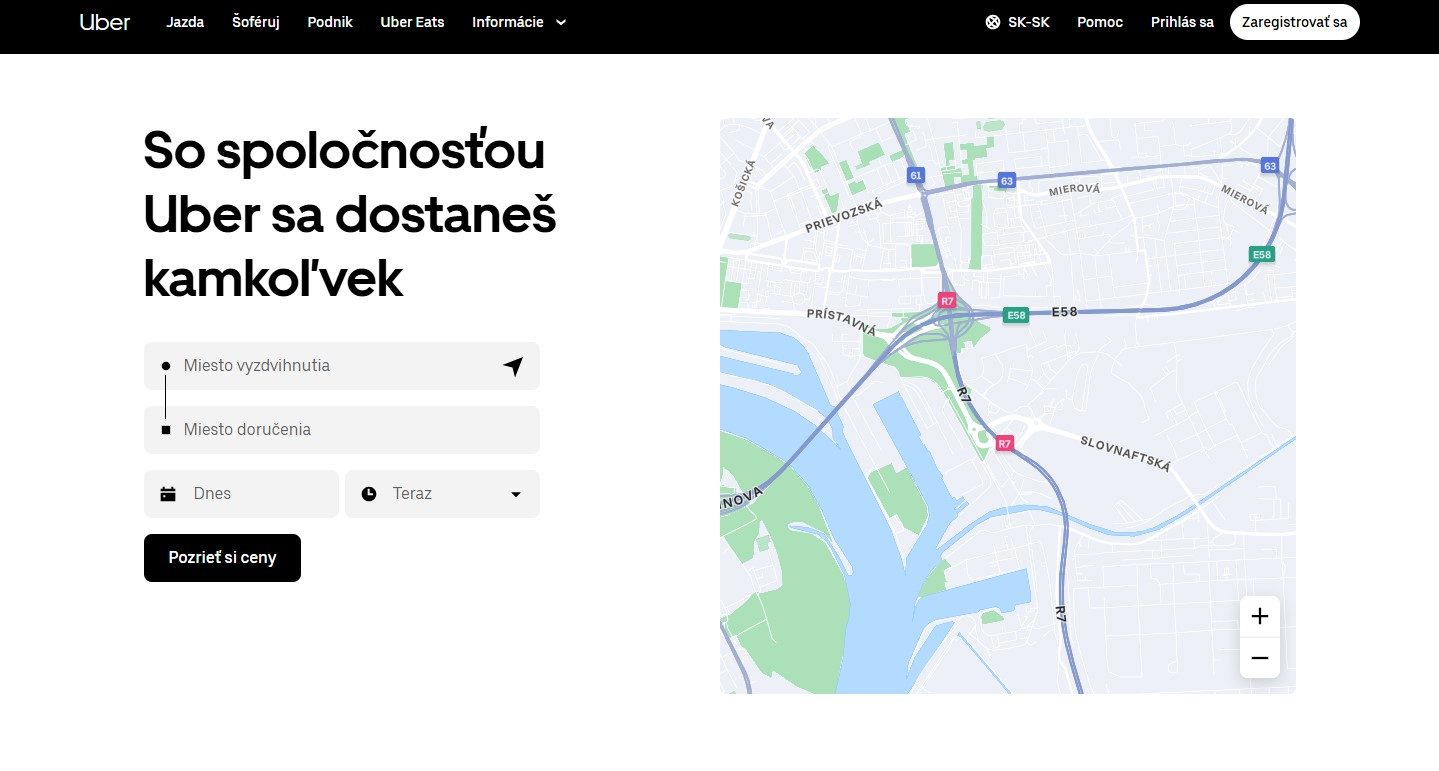
Task: Click the Prievozská street label
Action: point(844,216)
